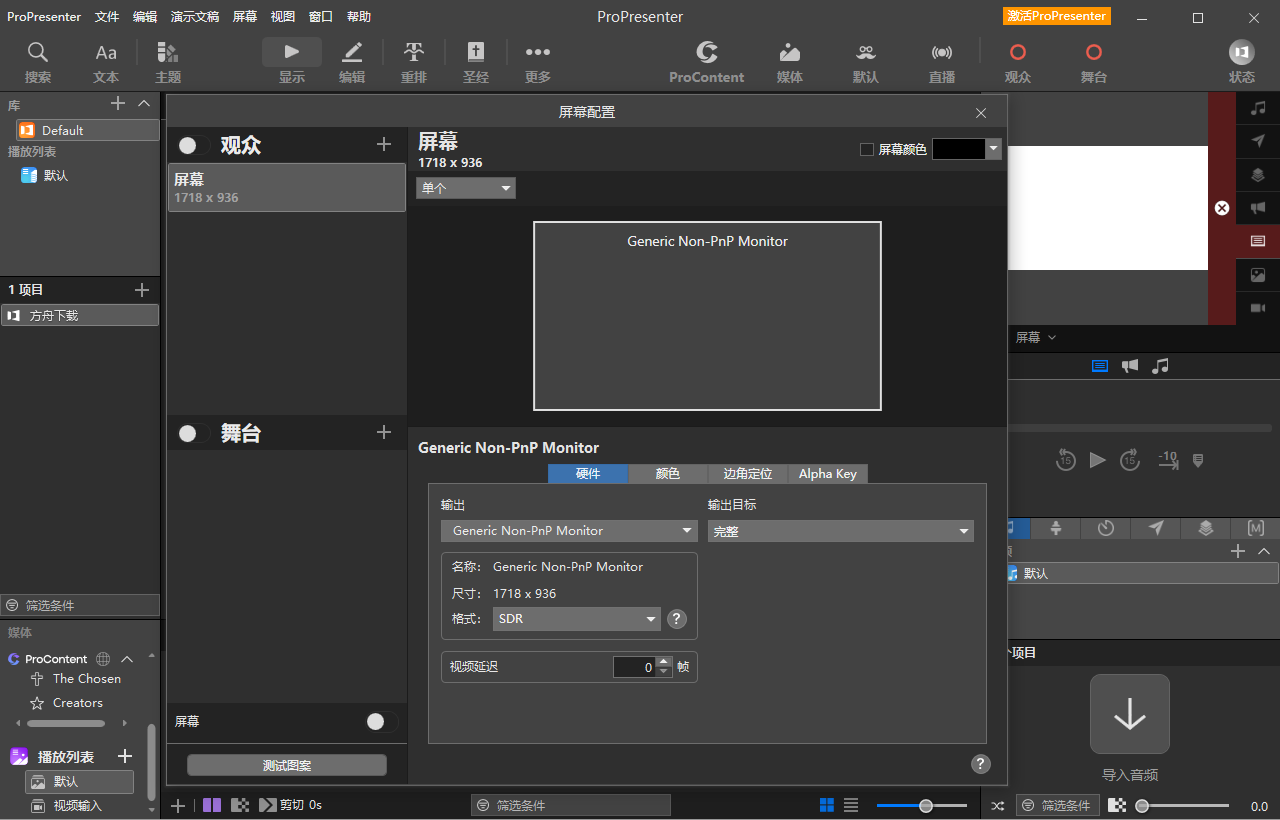Click the black screen color swatch

coord(959,149)
